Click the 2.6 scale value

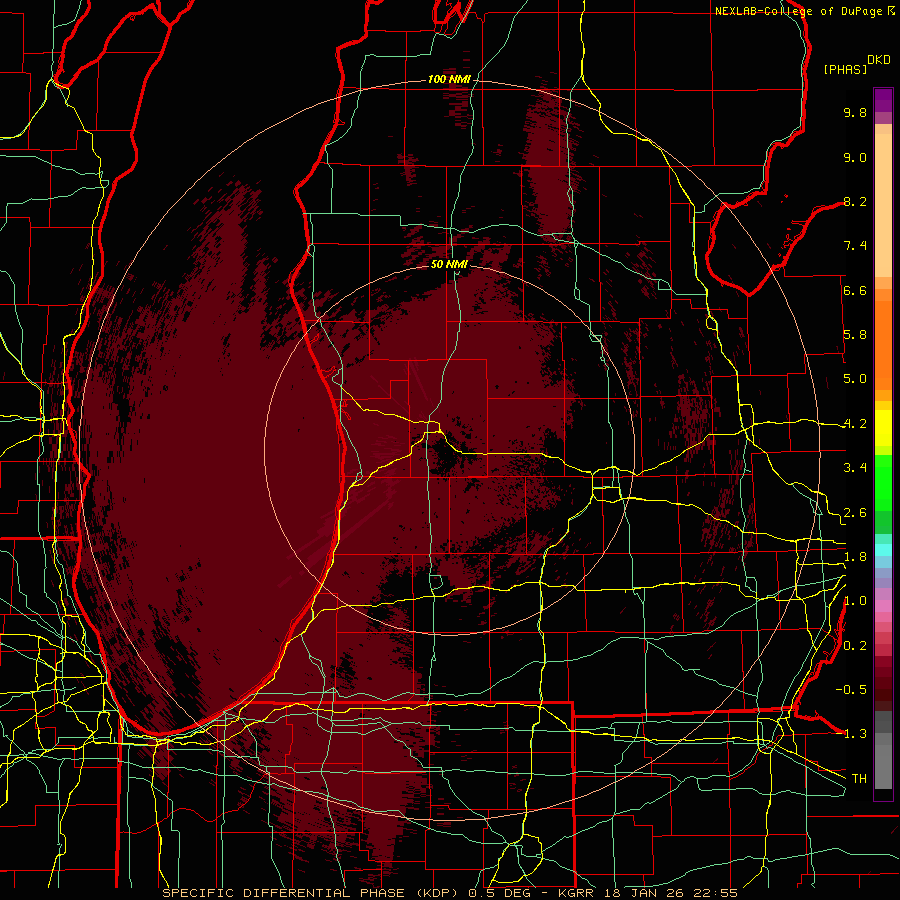[855, 513]
